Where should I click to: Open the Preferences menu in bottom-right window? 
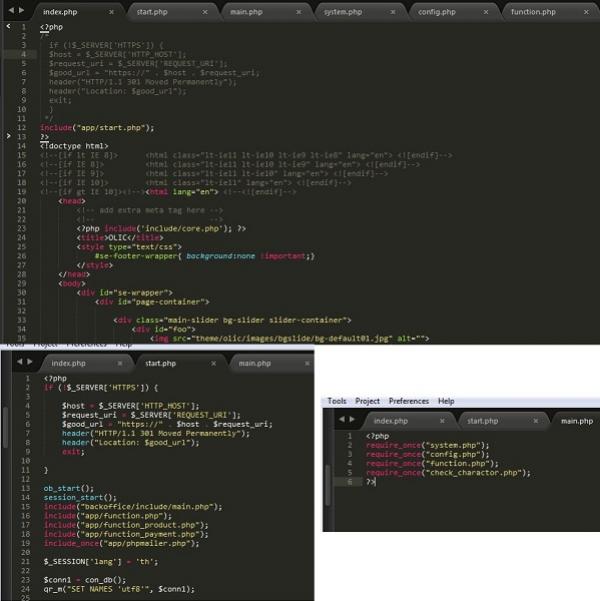409,401
